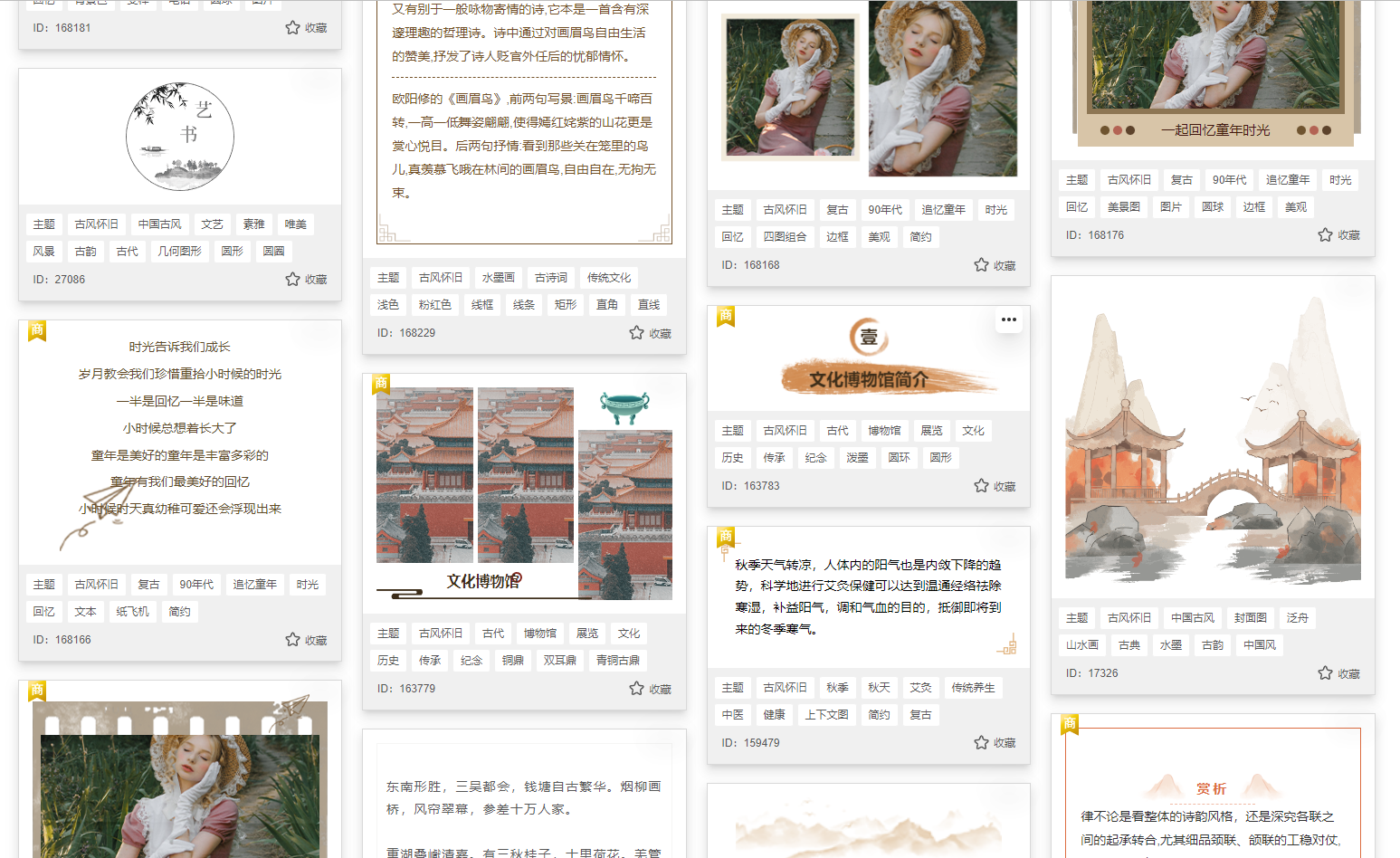Select the 追忆童年 tag on template 168176
Image resolution: width=1400 pixels, height=858 pixels.
[x=1287, y=179]
